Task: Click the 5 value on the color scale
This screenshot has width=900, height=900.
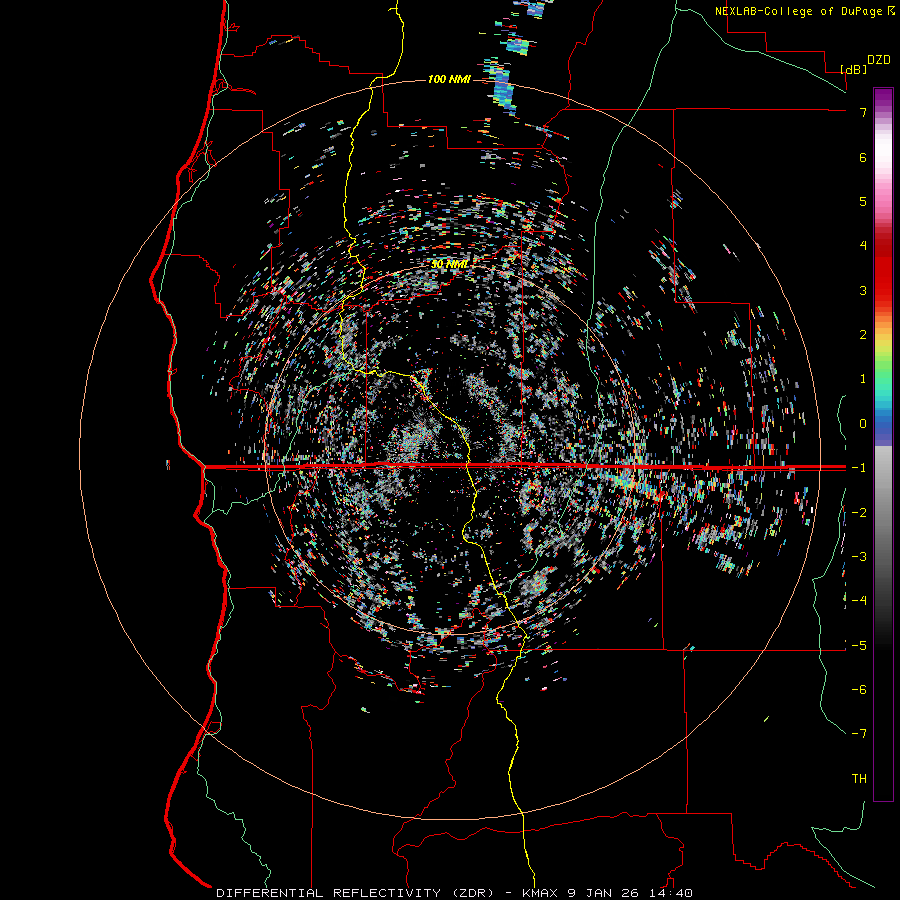Action: tap(863, 201)
